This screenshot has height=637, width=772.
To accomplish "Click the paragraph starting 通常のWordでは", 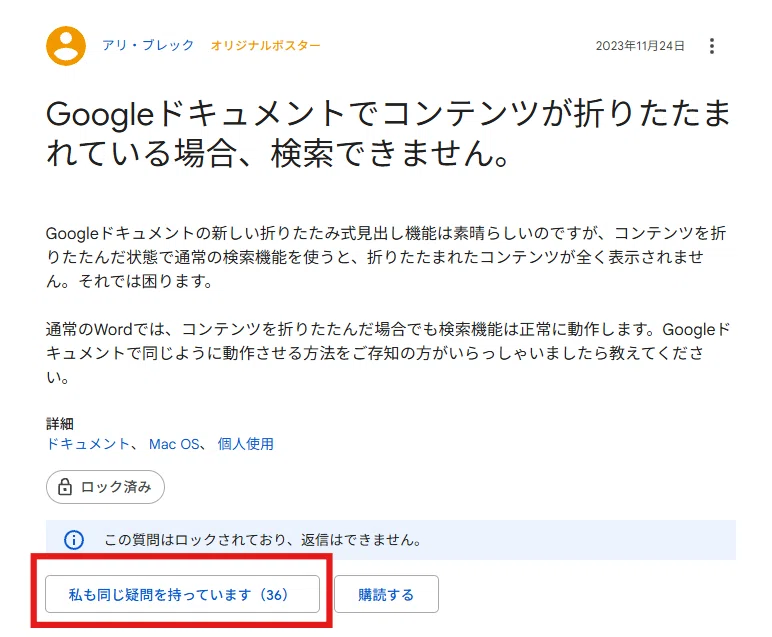I will pyautogui.click(x=388, y=353).
